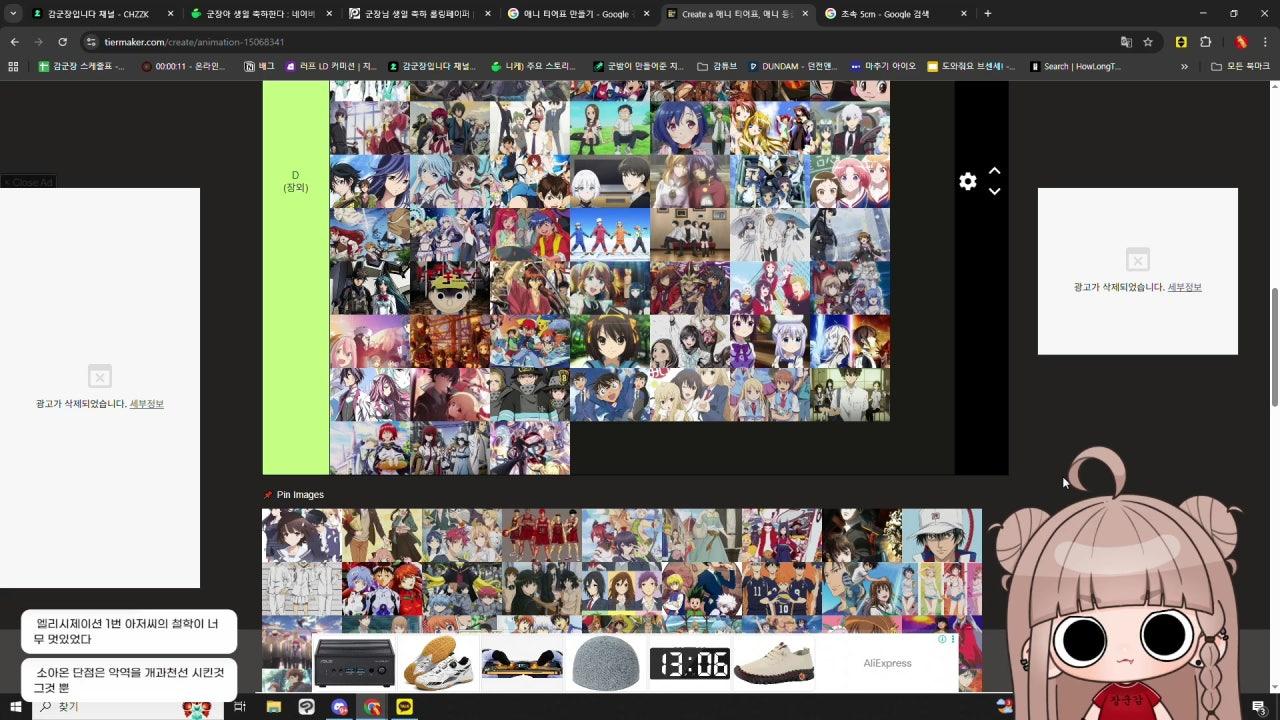Open the Windows Start menu
This screenshot has width=1280, height=720.
pyautogui.click(x=15, y=707)
